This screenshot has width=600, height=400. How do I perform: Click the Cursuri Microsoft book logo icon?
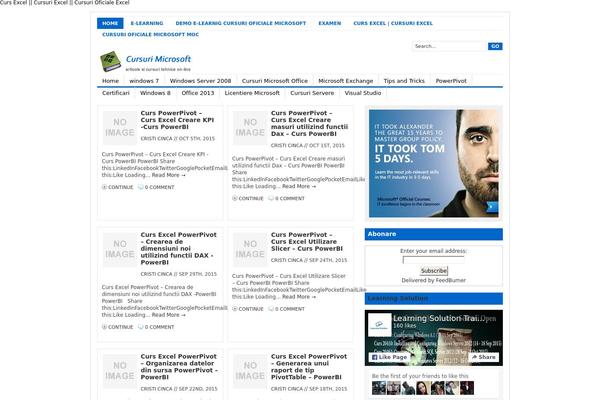click(110, 61)
